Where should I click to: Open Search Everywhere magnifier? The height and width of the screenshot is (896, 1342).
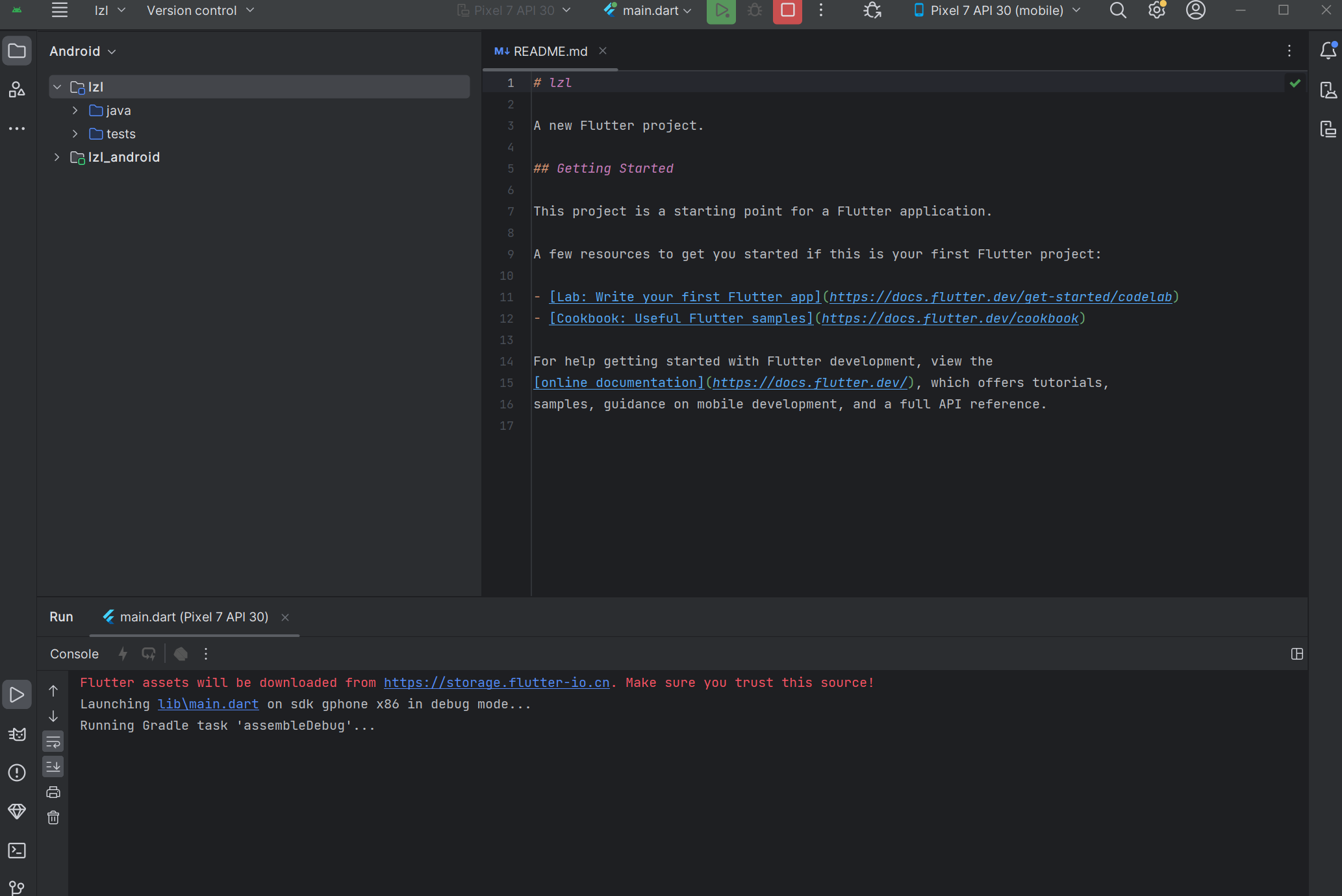(x=1118, y=10)
